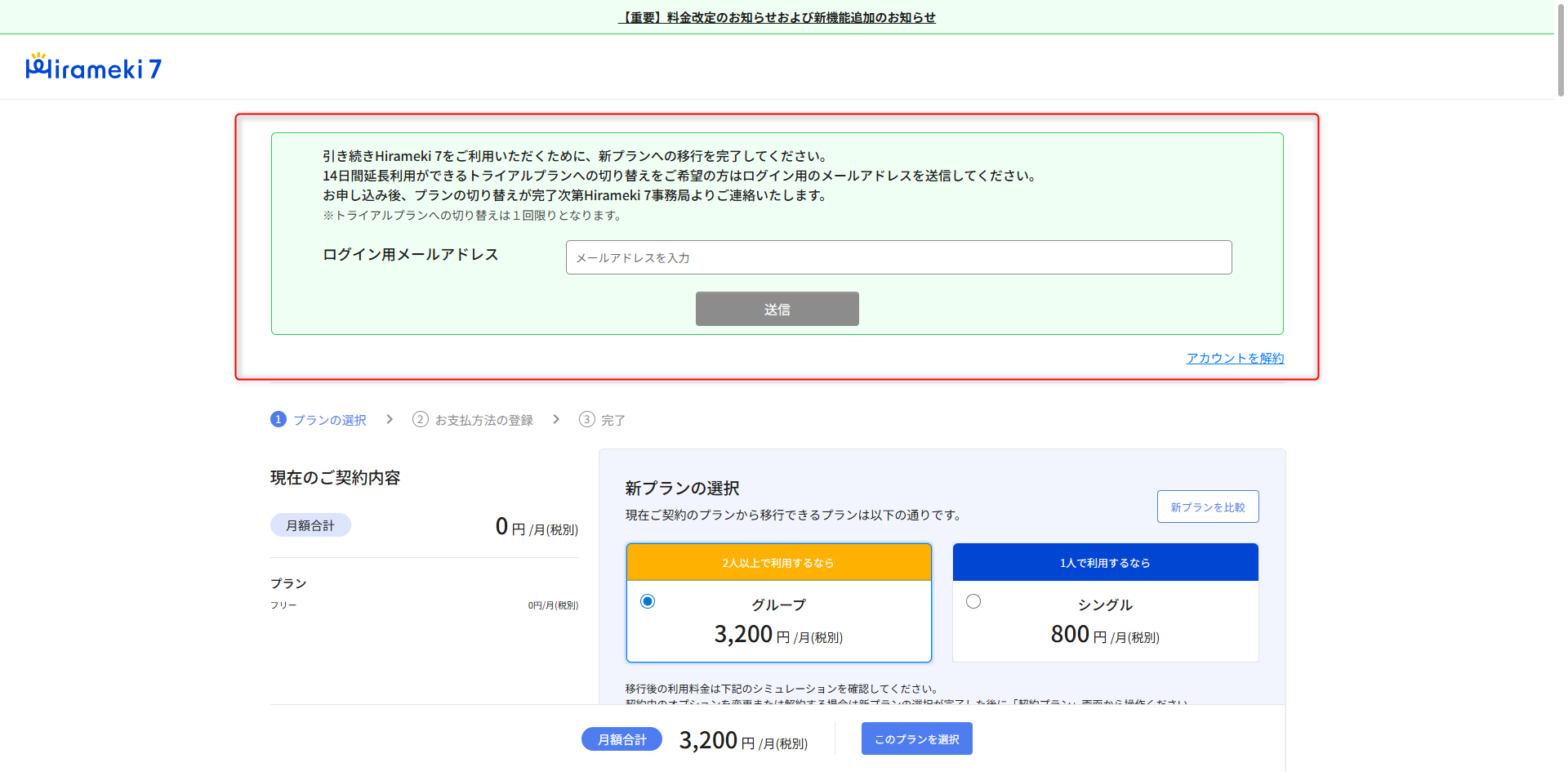Click the blue 1人で利用するなら header
Image resolution: width=1568 pixels, height=772 pixels.
point(1105,563)
